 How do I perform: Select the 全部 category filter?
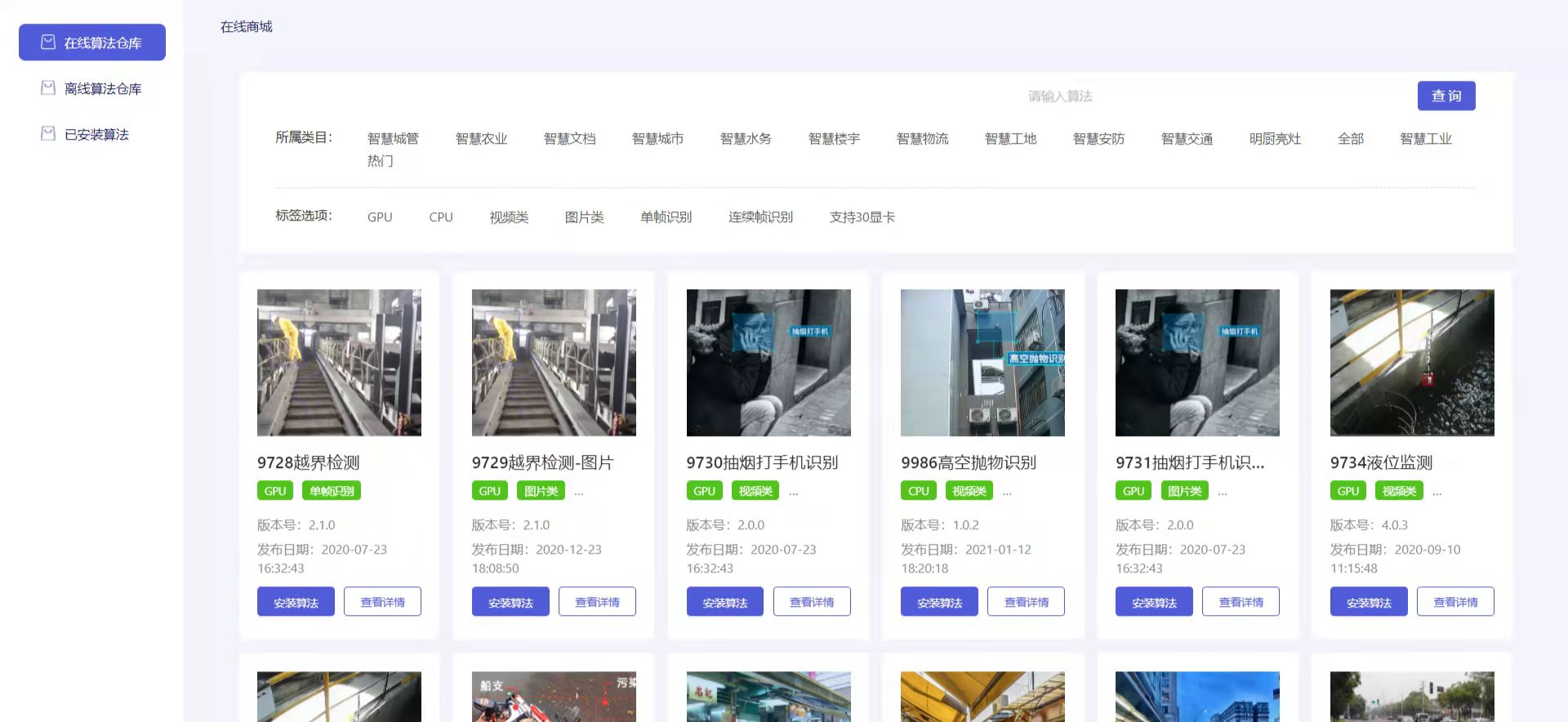1351,139
